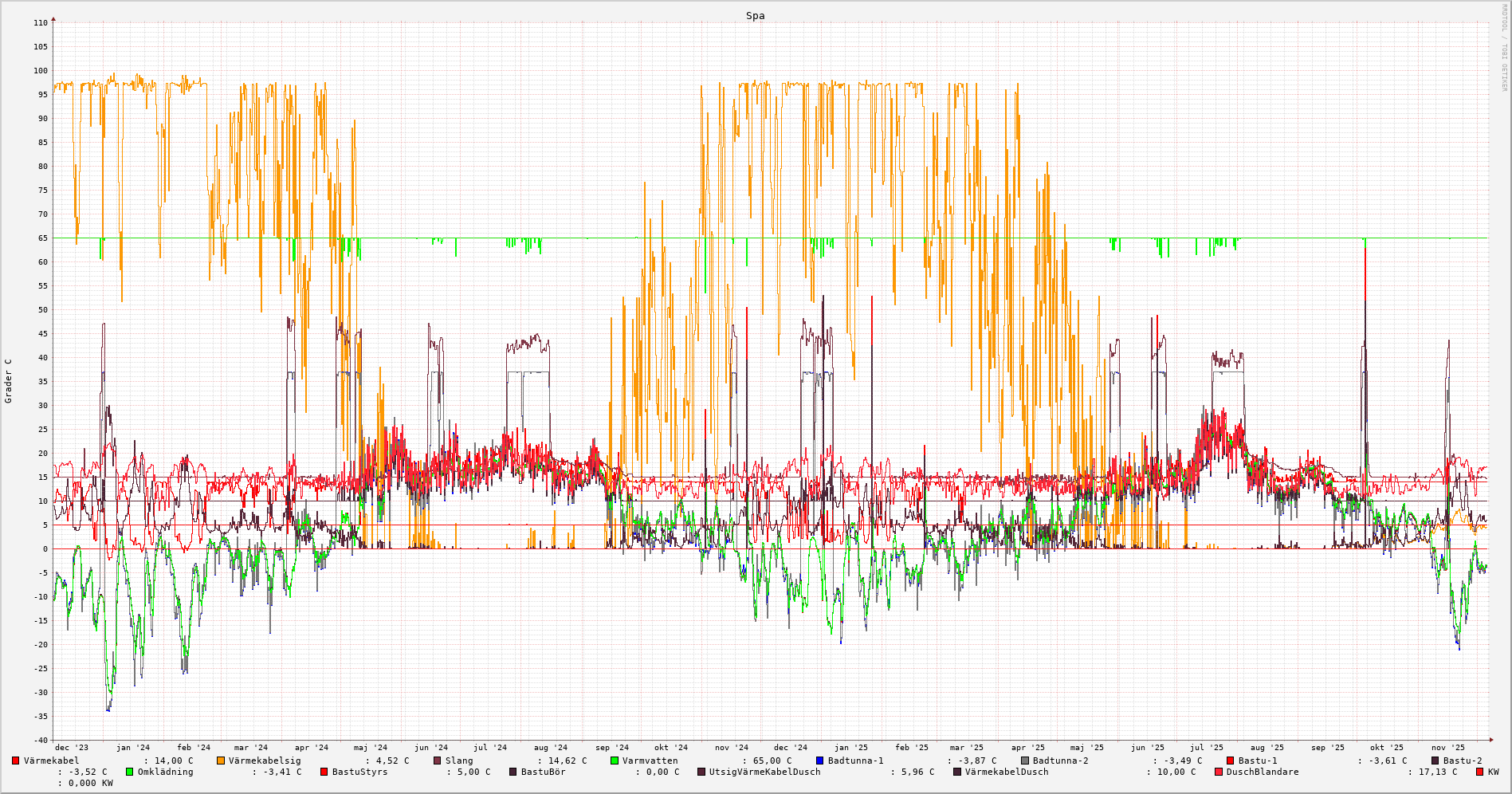Click the Bastu-1 legend label
Screen dimensions: 1512x794
[x=1257, y=761]
